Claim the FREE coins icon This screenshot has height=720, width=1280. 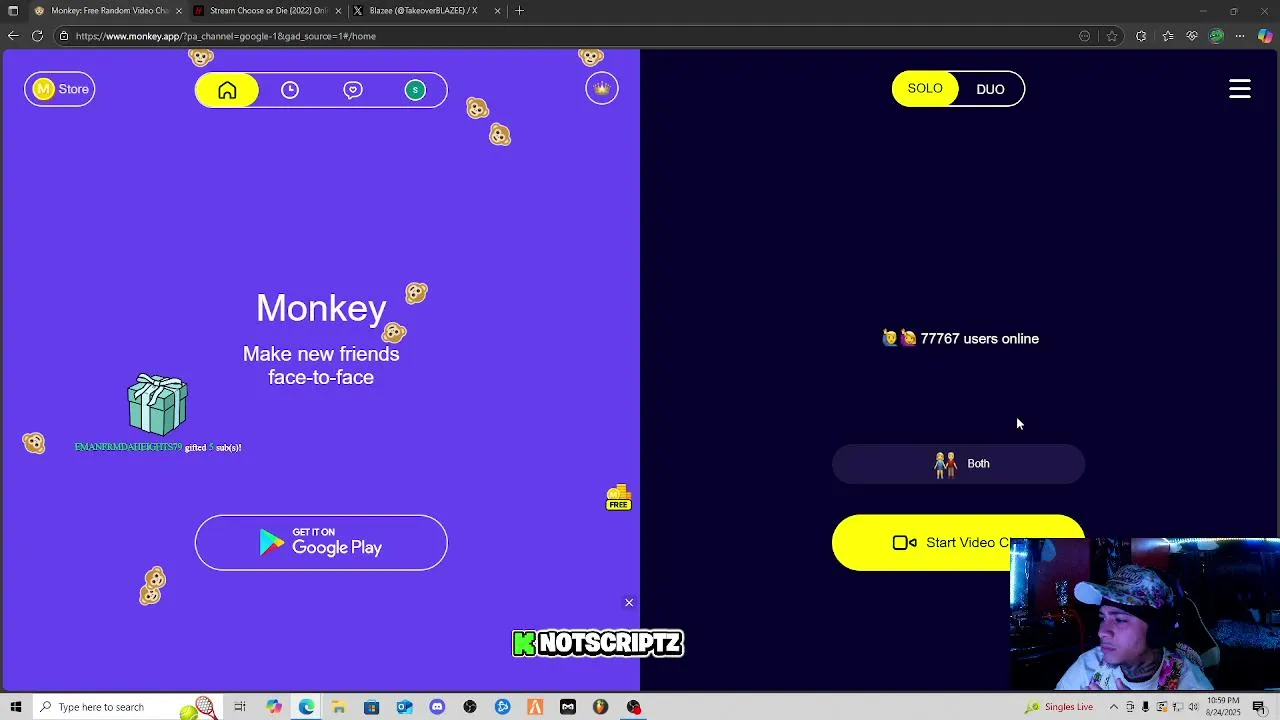click(618, 497)
